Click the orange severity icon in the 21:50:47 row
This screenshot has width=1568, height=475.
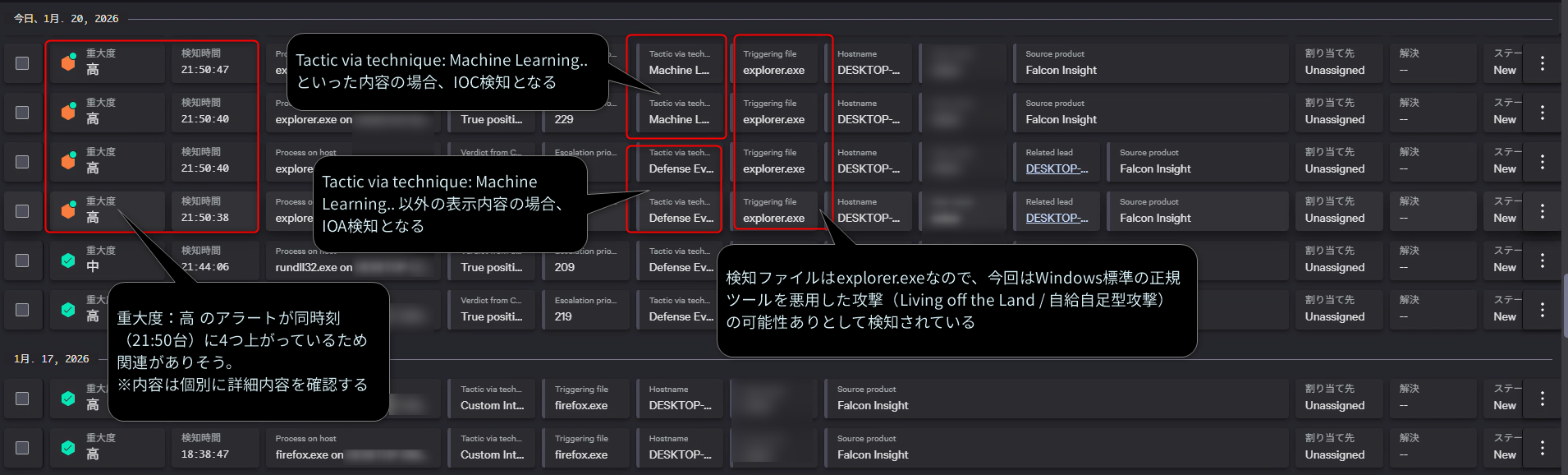[x=68, y=62]
